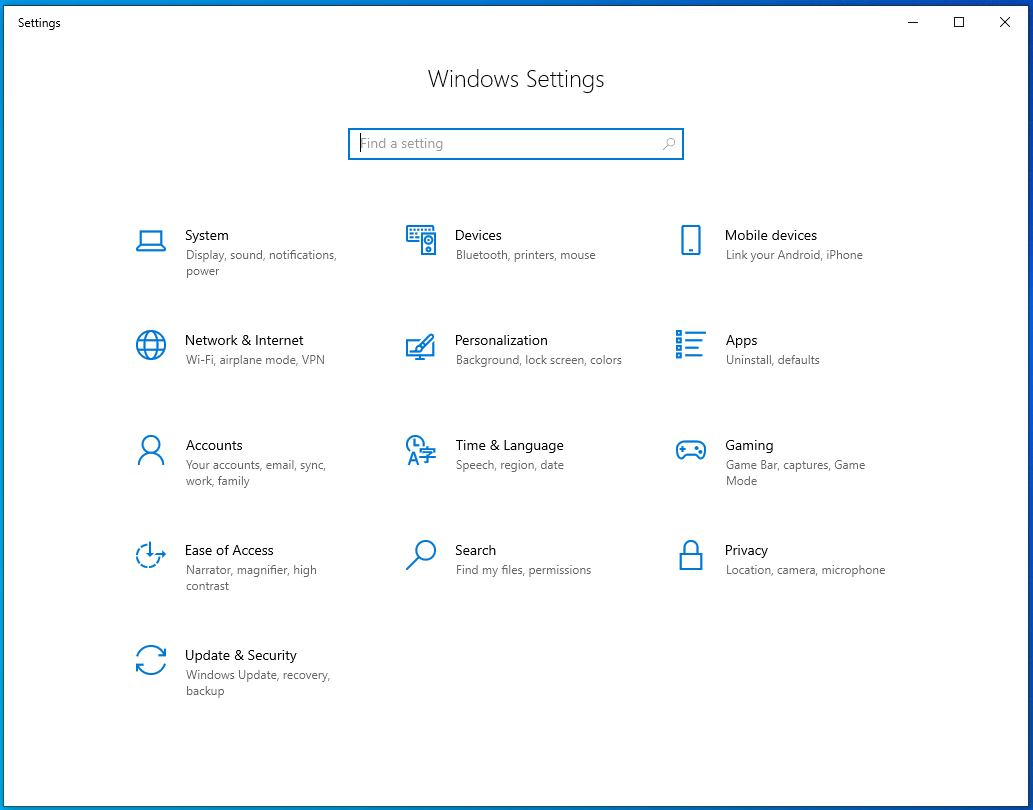Click the 'Windows Settings' heading
Image resolution: width=1033 pixels, height=810 pixels.
click(x=516, y=79)
